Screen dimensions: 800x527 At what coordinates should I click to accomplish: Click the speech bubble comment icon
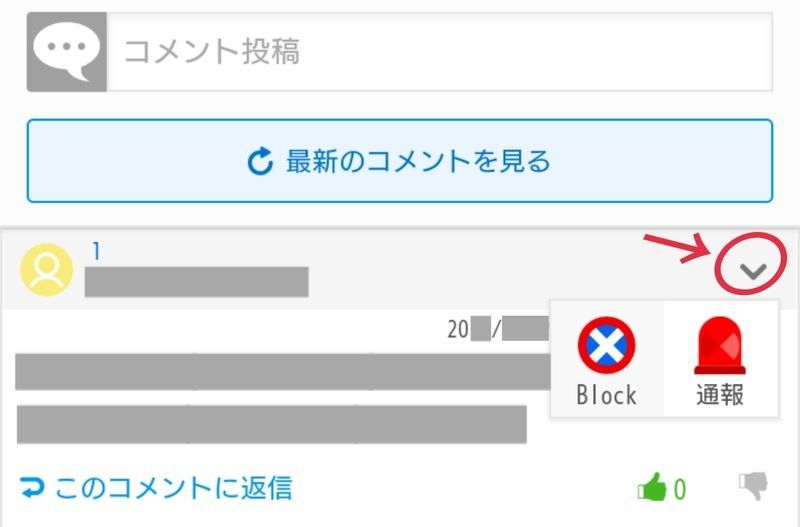pyautogui.click(x=66, y=52)
